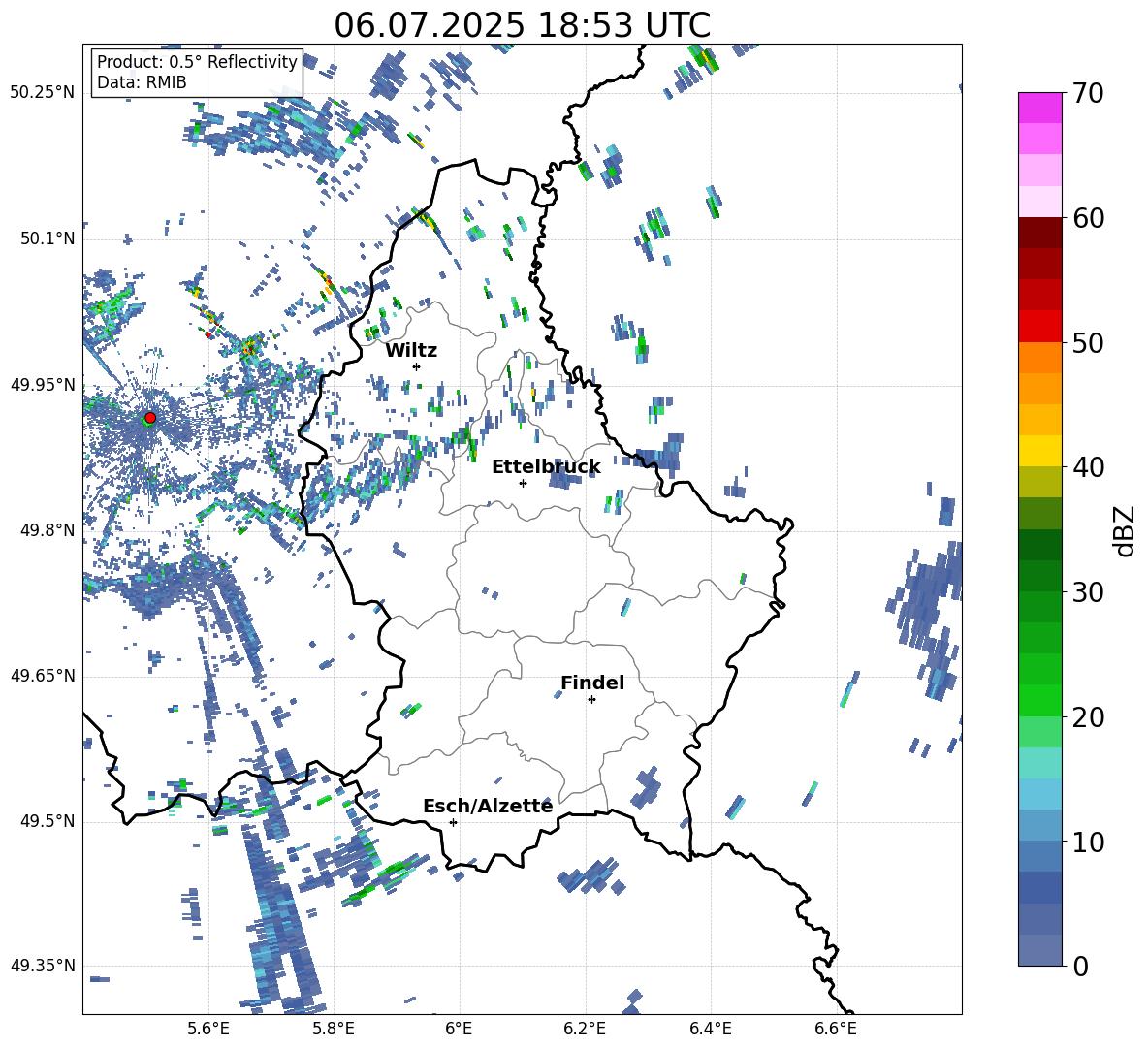Click the 'Data: RMIB' text
Viewport: 1148px width, 1048px height.
pos(142,82)
